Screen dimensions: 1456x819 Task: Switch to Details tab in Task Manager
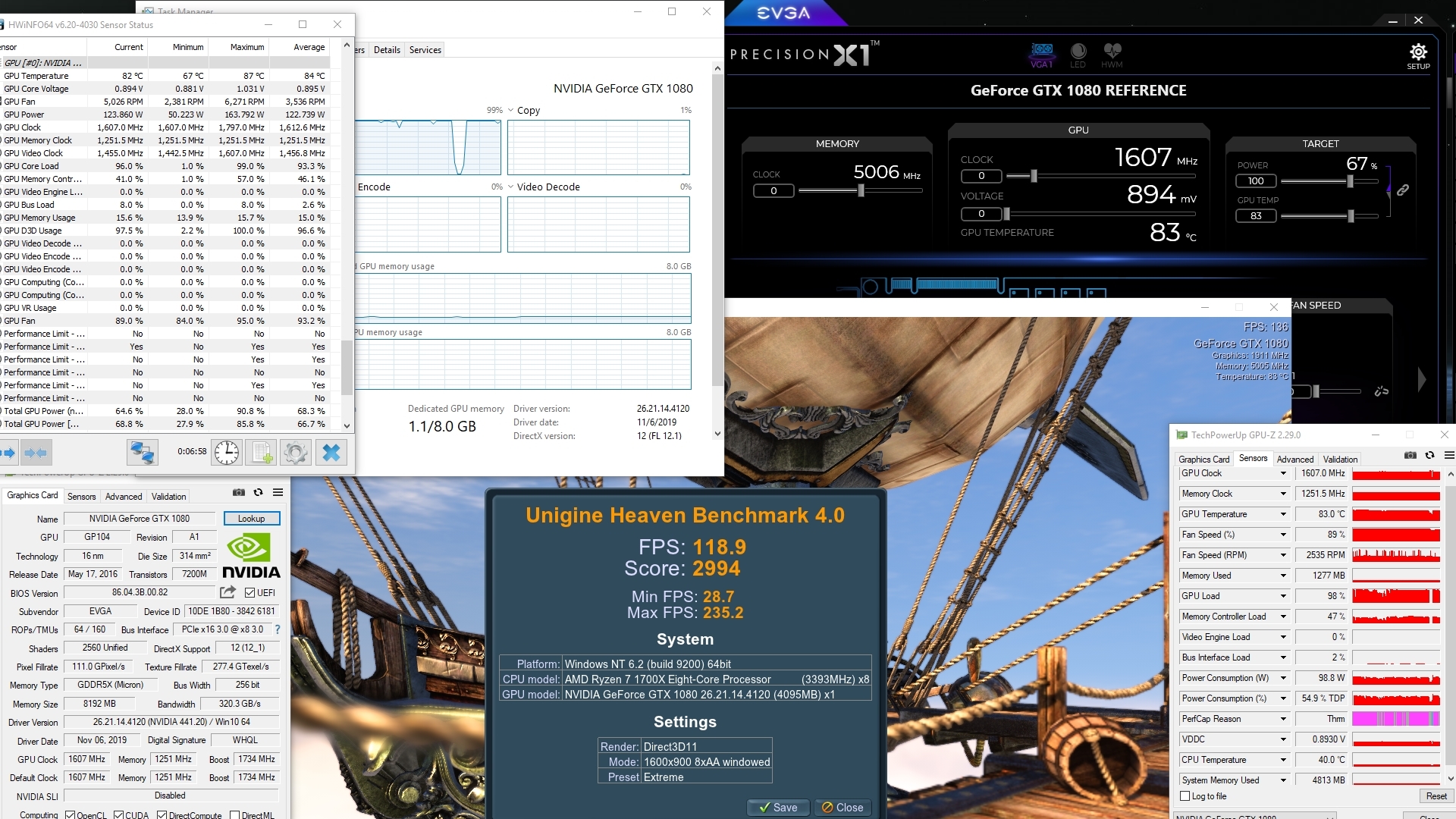pyautogui.click(x=387, y=50)
